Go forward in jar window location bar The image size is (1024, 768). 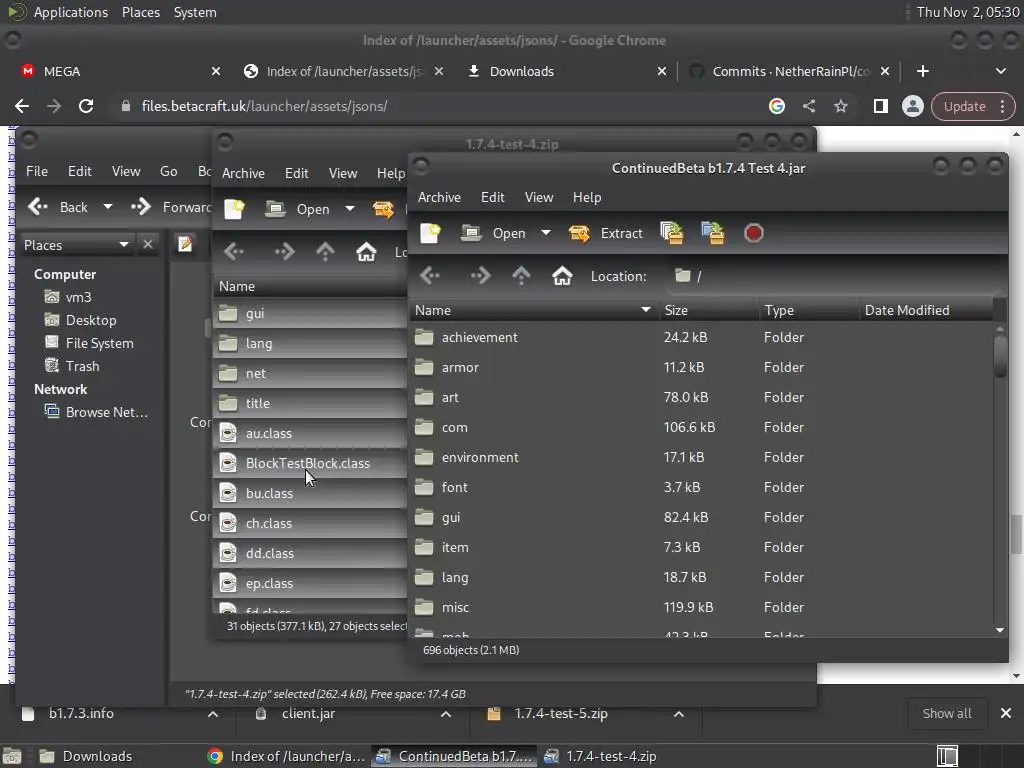pos(480,276)
